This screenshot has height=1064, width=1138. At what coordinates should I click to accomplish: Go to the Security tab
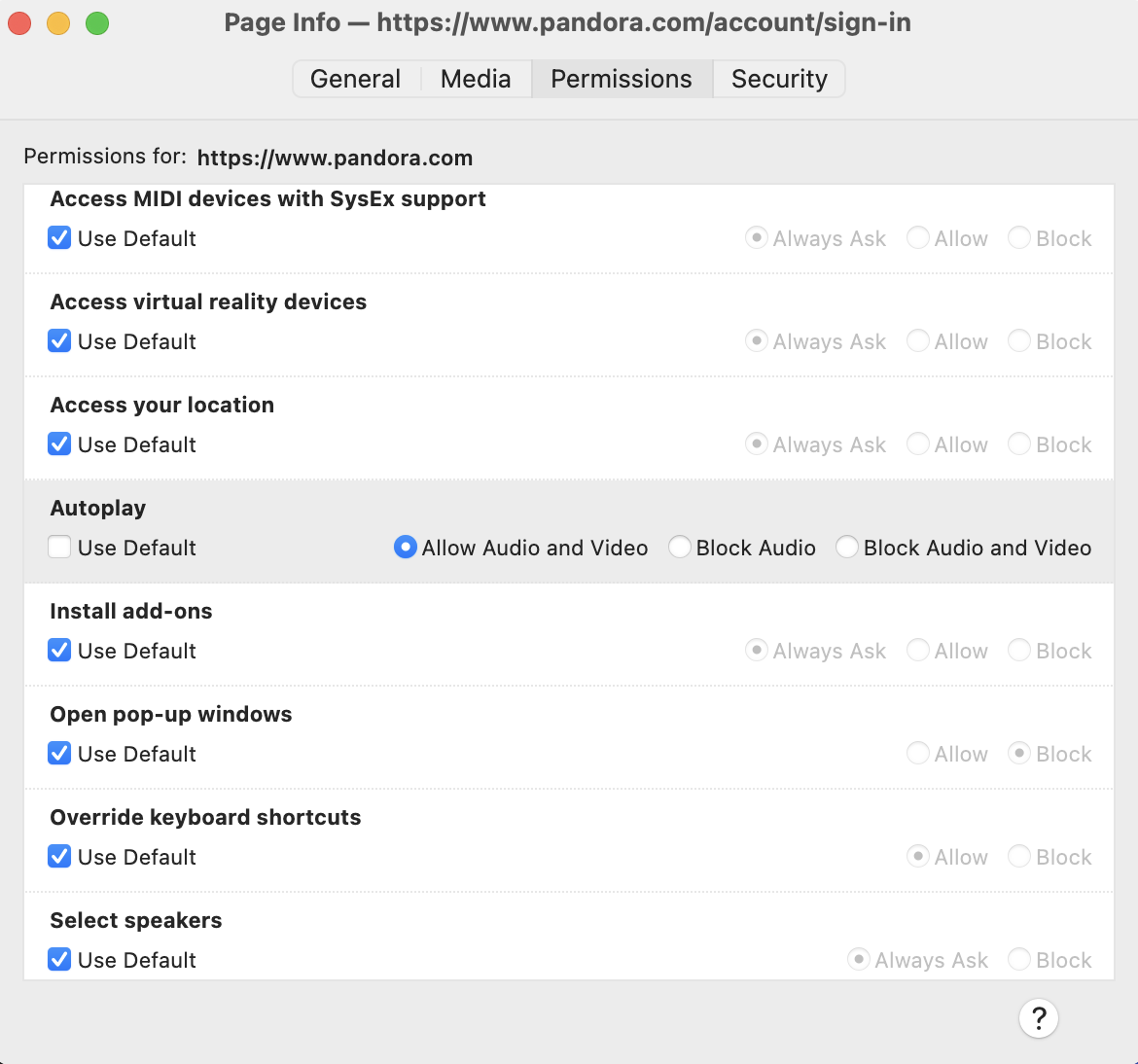click(778, 79)
